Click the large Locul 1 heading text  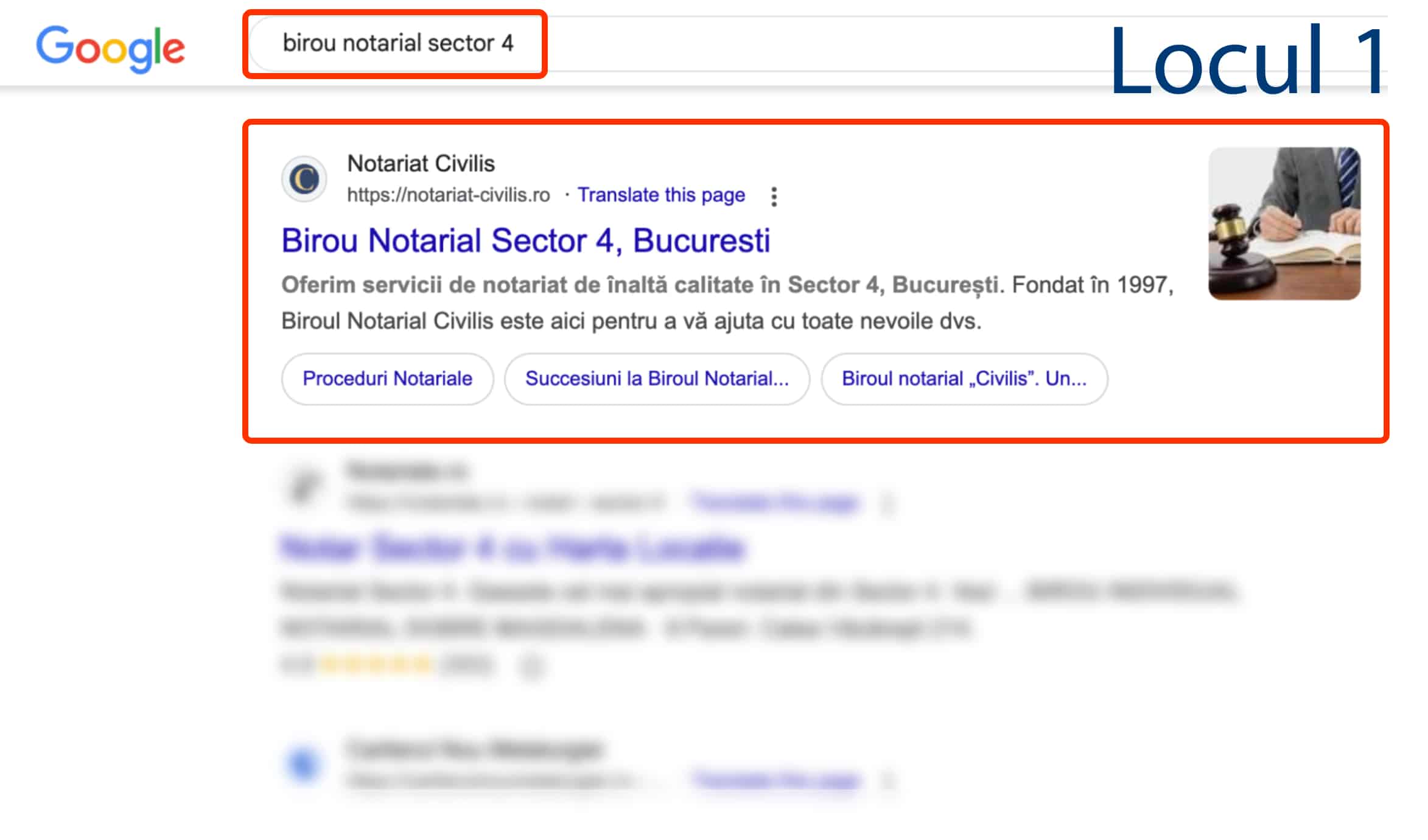(1247, 61)
